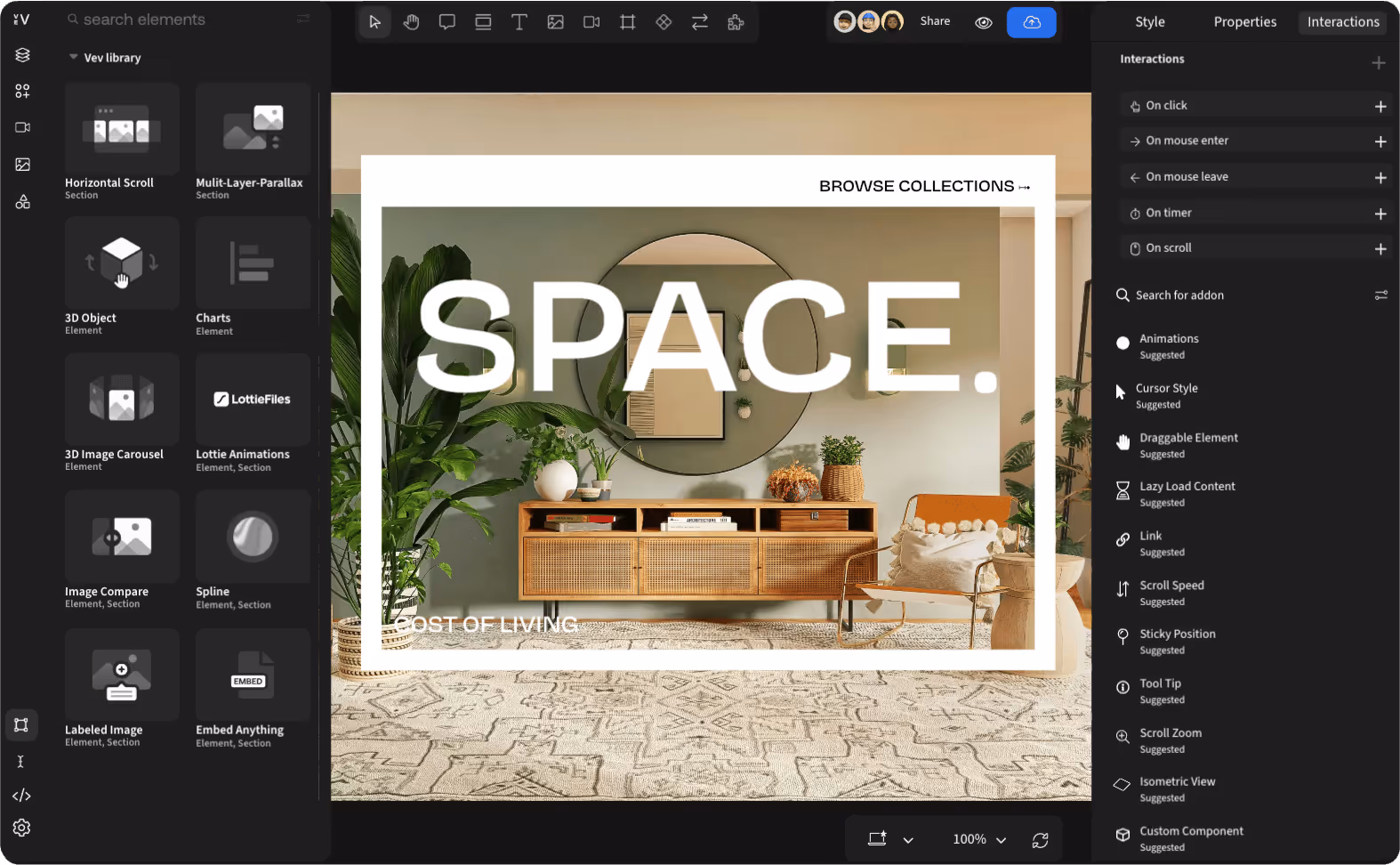
Task: Open the layers icon in left sidebar
Action: [x=22, y=55]
